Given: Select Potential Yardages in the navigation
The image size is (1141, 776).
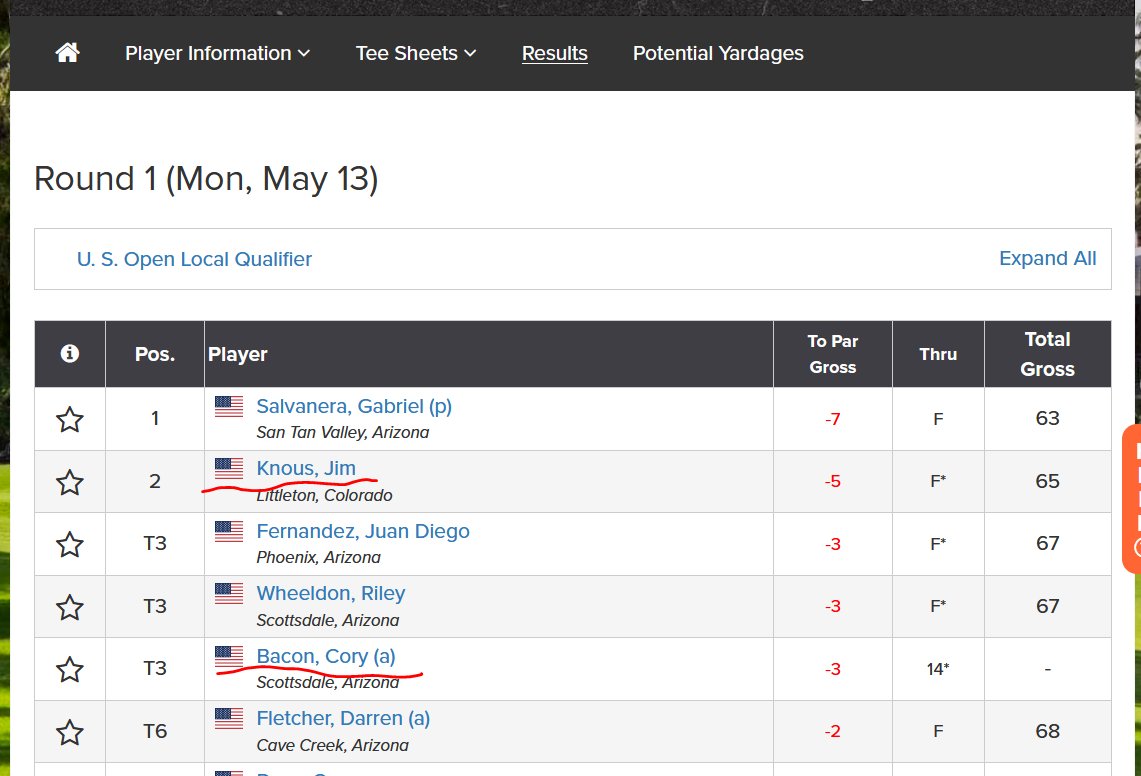Looking at the screenshot, I should pyautogui.click(x=718, y=53).
